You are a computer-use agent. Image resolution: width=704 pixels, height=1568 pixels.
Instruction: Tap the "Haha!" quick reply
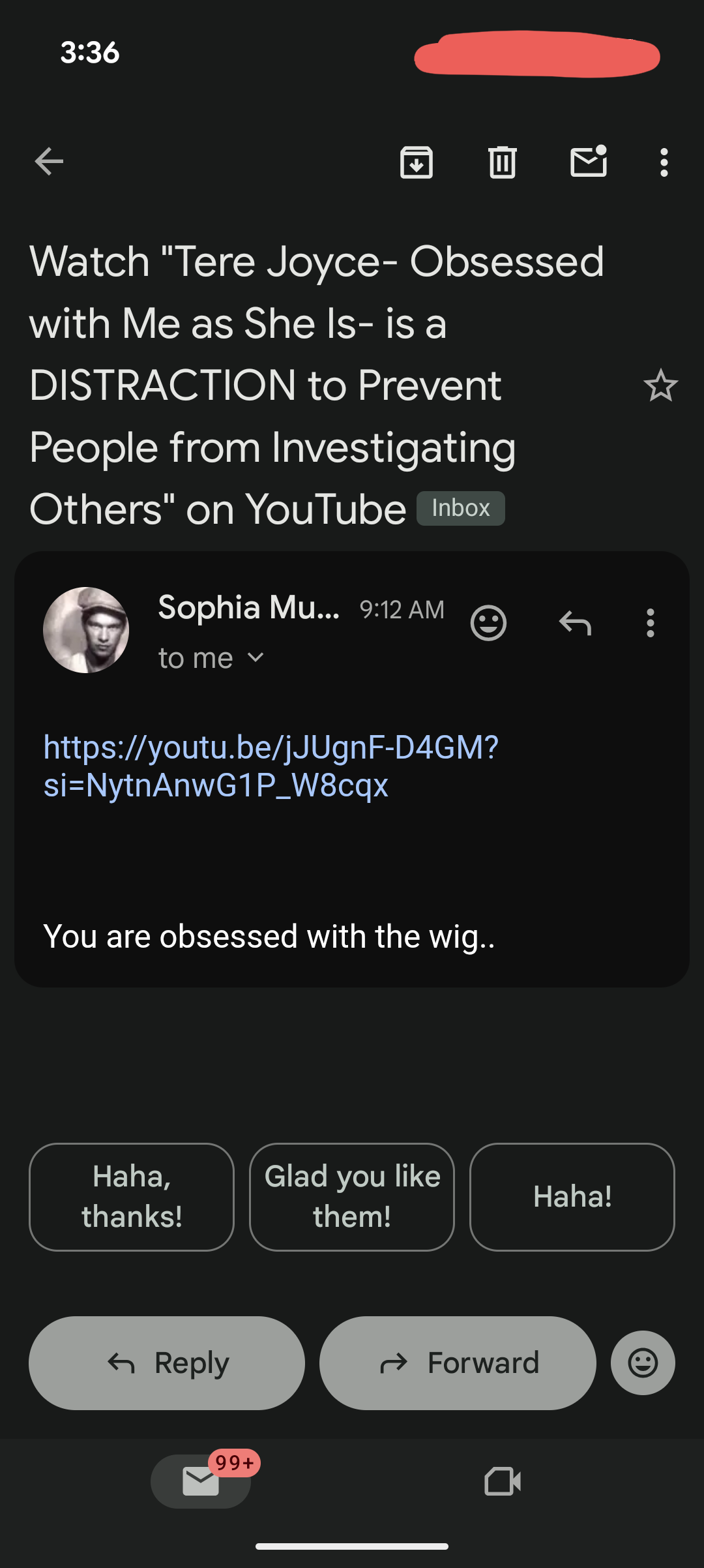[572, 1197]
